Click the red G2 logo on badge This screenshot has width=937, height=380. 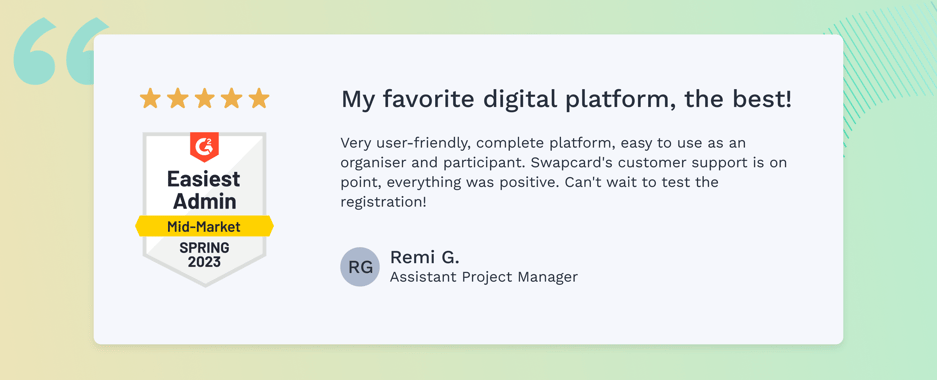click(x=204, y=146)
